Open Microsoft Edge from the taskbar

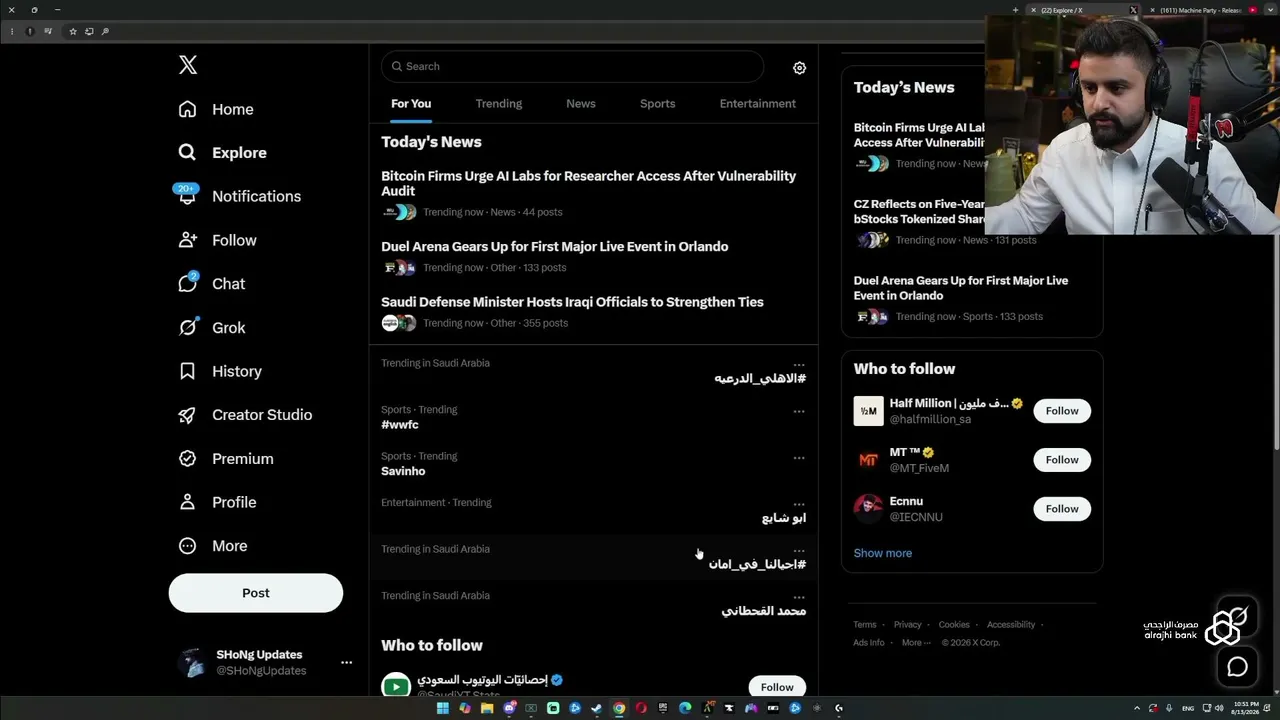pos(685,708)
